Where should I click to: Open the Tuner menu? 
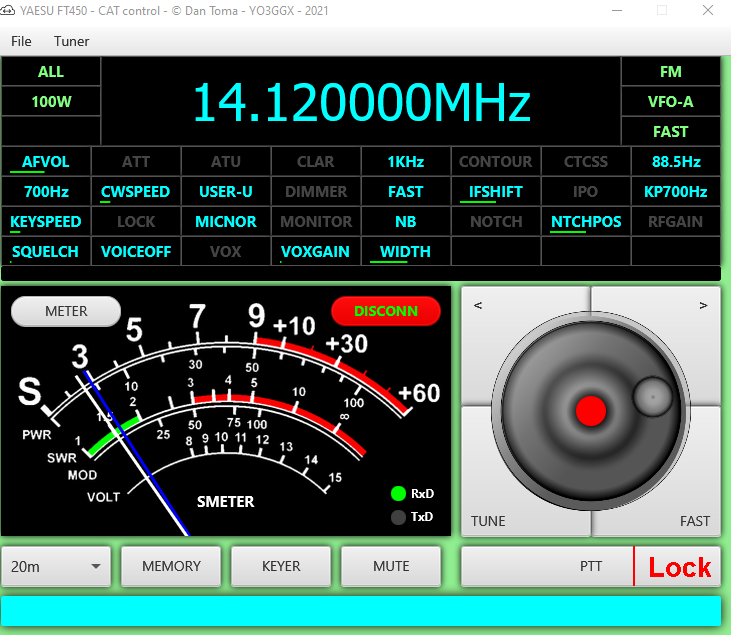point(71,41)
